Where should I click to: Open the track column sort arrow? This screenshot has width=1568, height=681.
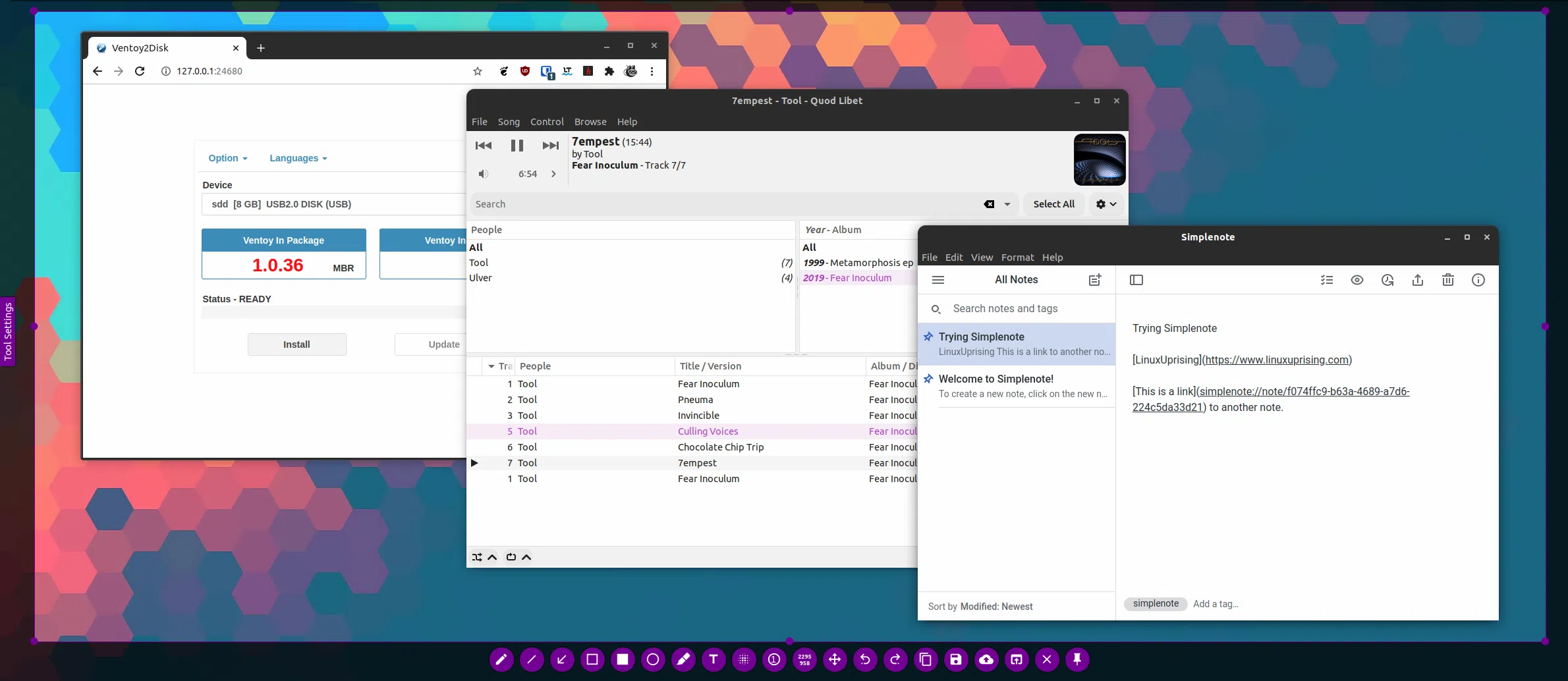491,366
